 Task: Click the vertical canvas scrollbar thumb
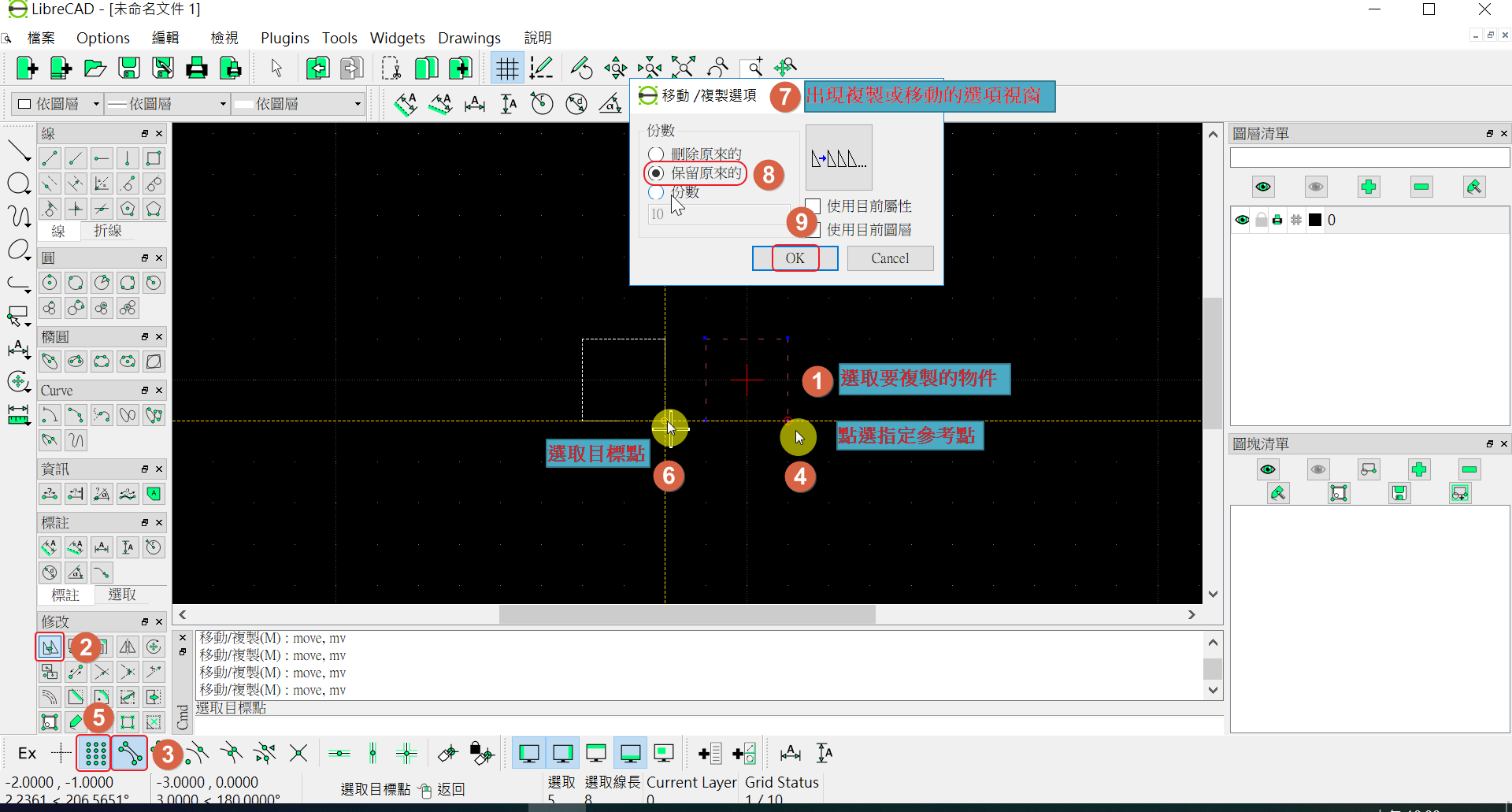pyautogui.click(x=1213, y=364)
